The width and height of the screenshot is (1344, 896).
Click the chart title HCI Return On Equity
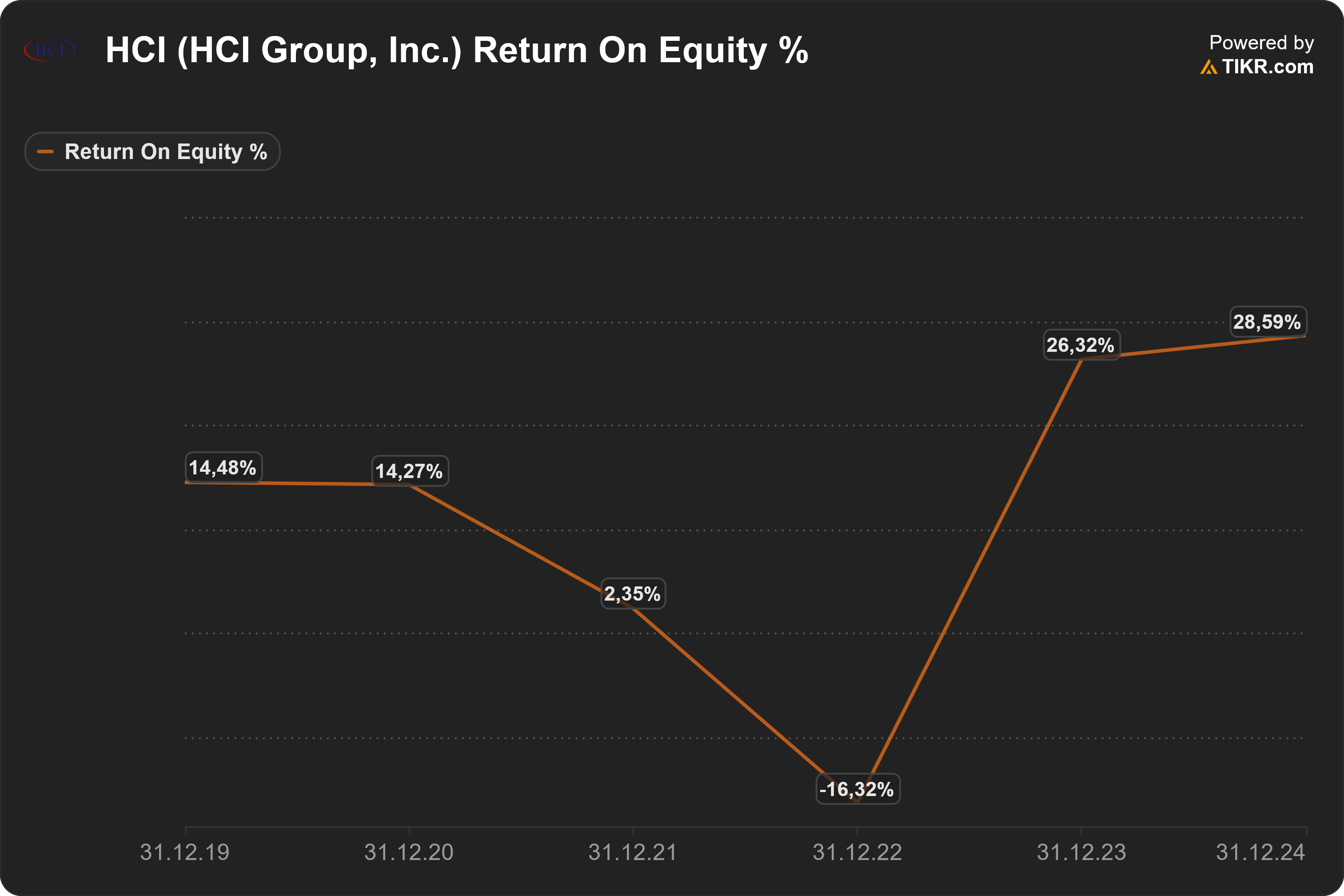pyautogui.click(x=457, y=50)
